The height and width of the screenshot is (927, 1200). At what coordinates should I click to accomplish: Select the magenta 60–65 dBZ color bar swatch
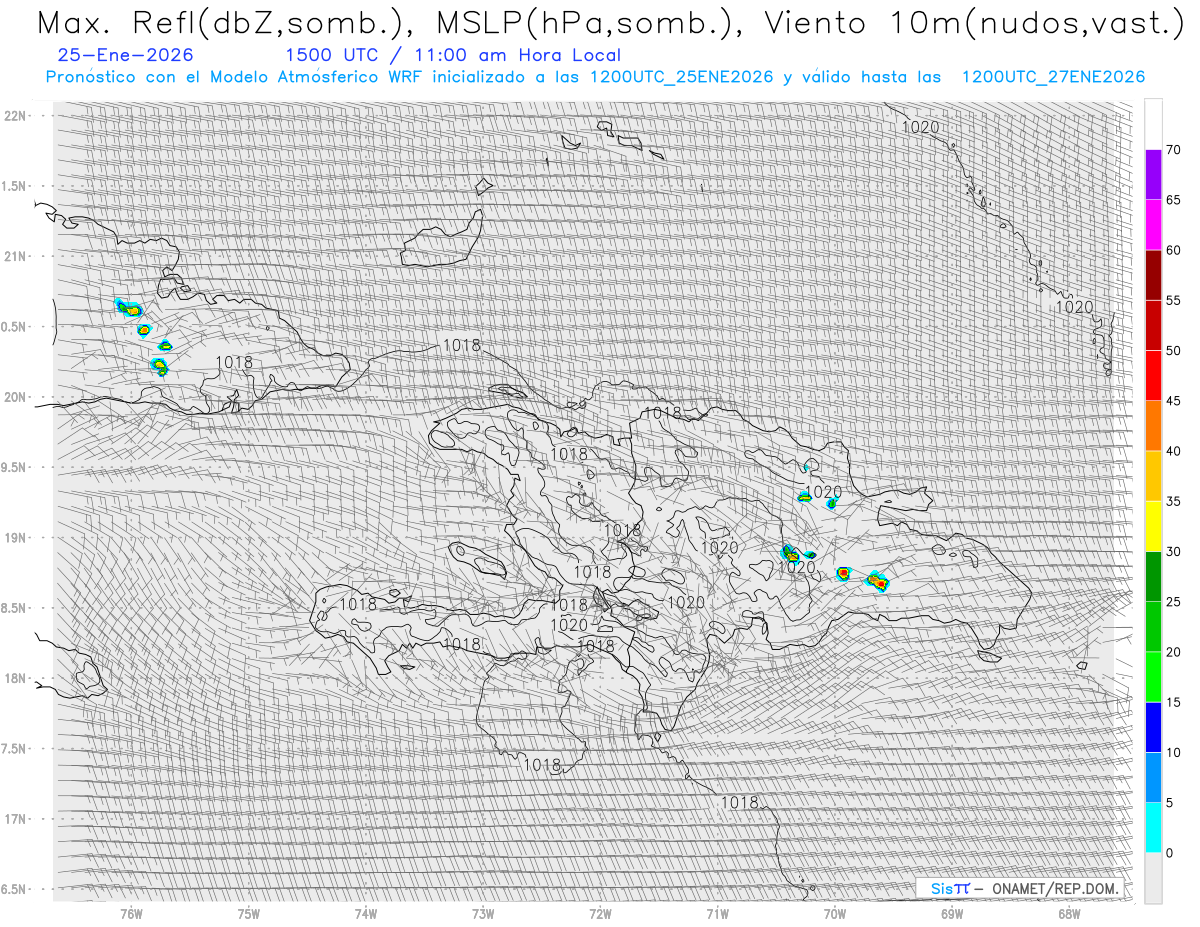(x=1153, y=225)
